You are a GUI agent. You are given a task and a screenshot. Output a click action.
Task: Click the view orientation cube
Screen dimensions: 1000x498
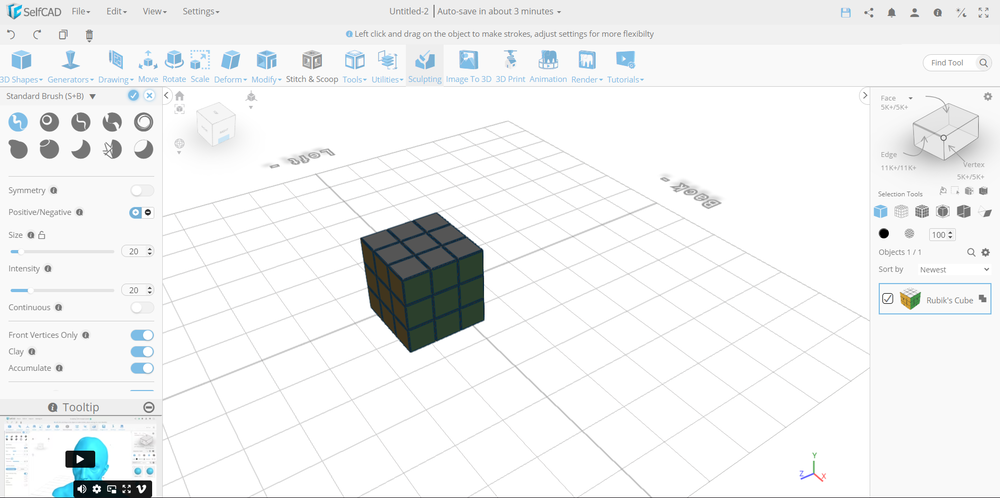215,124
